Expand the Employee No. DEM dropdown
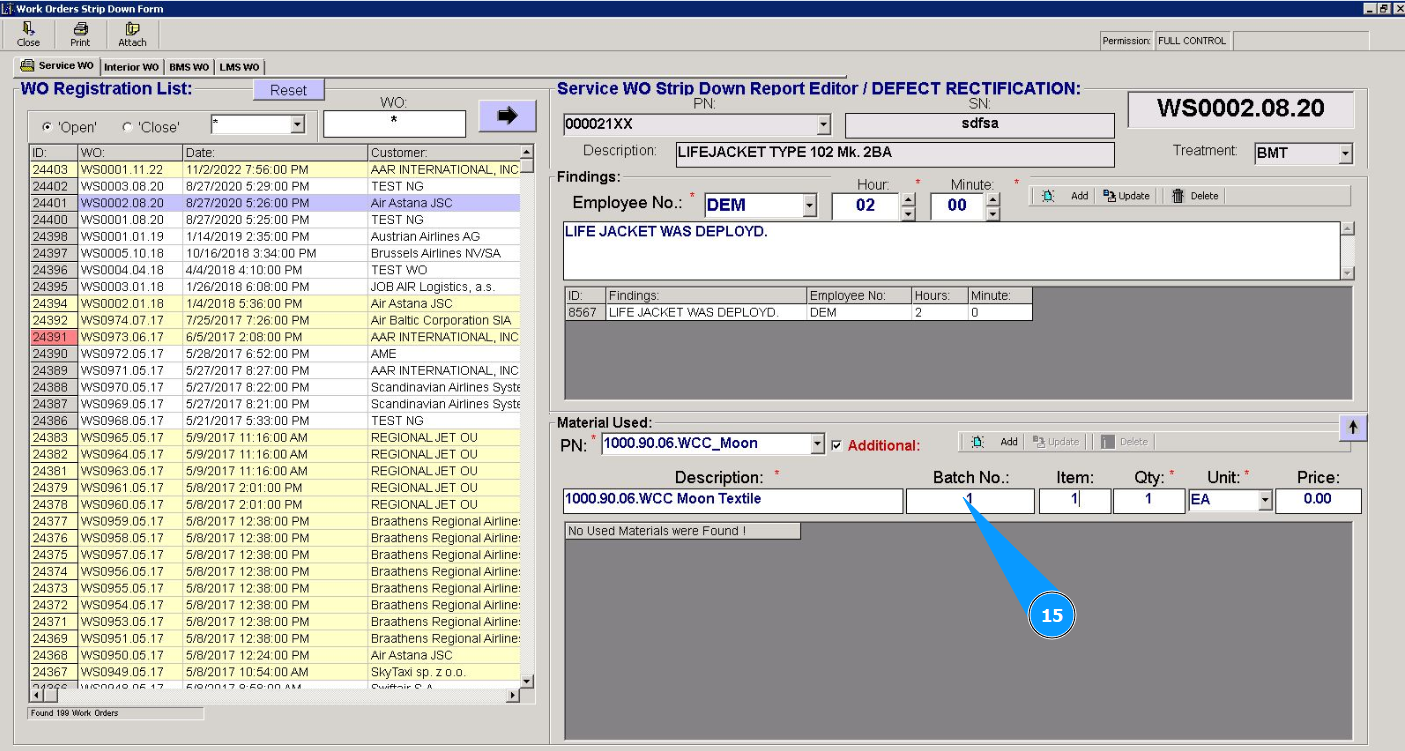The image size is (1405, 751). point(809,206)
